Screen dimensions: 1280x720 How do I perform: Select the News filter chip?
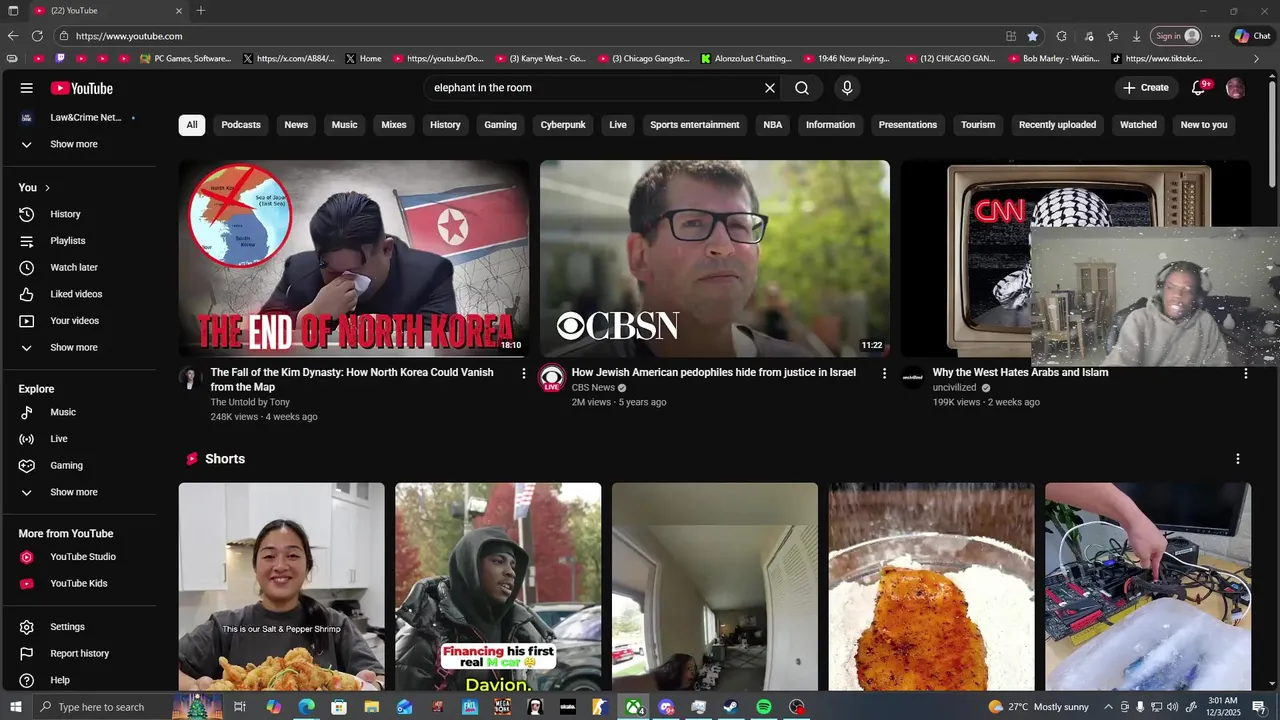tap(296, 125)
